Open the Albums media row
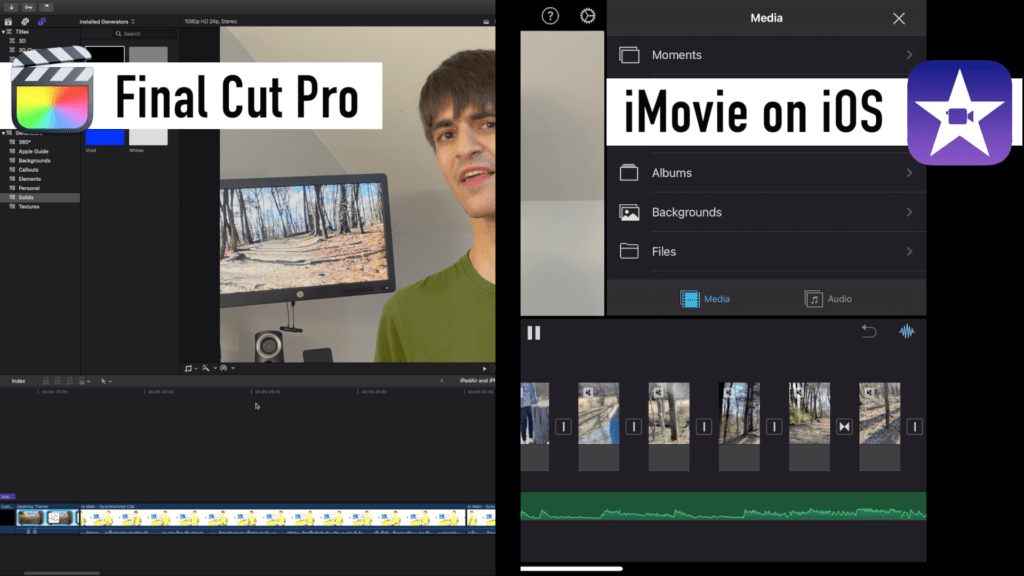Image resolution: width=1024 pixels, height=576 pixels. click(766, 173)
